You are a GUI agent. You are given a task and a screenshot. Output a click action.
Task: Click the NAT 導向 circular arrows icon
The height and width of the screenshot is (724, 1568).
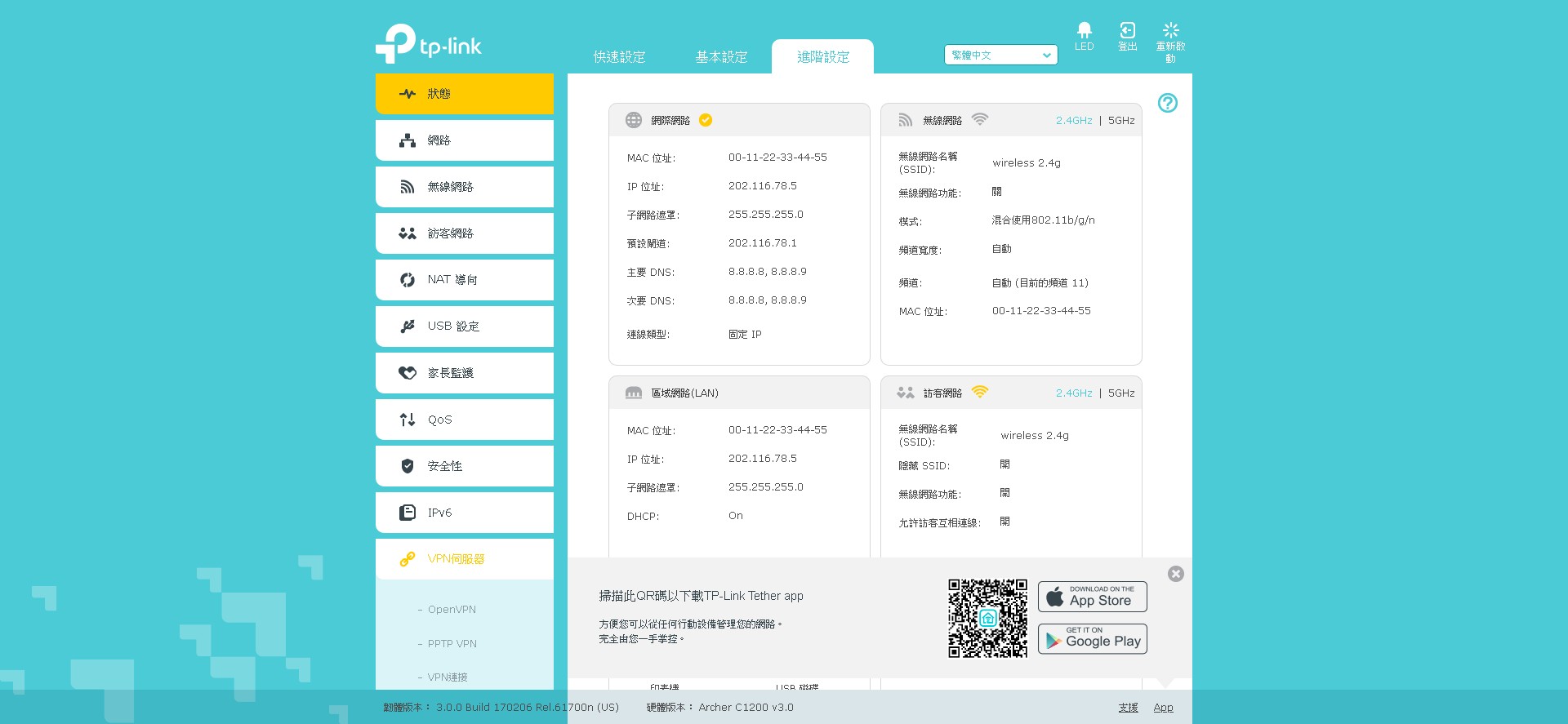(408, 280)
